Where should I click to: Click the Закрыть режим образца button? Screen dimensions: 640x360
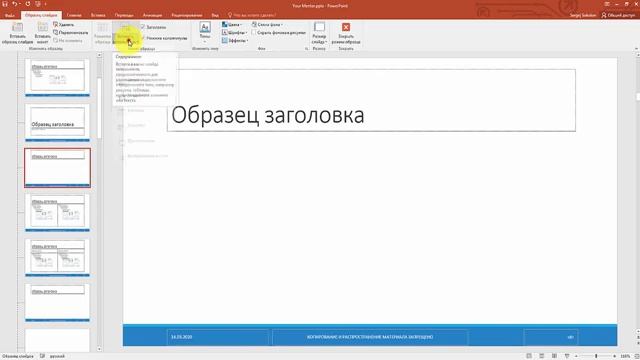[346, 33]
